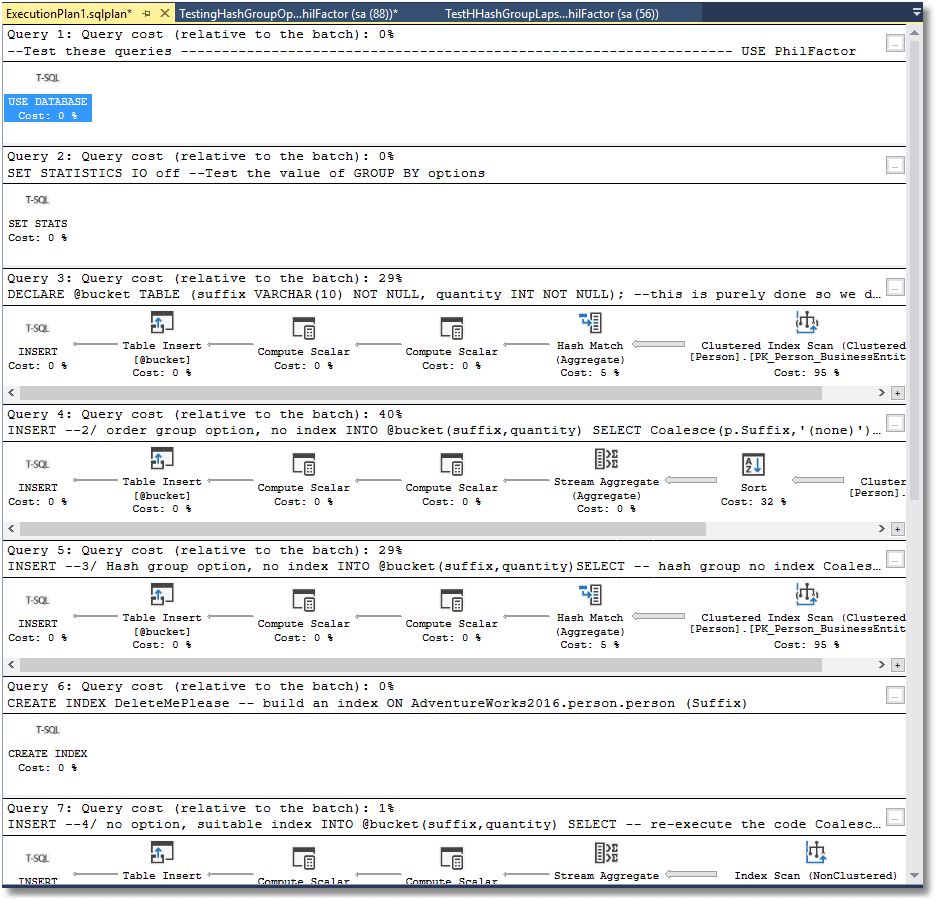Viewport: 937px width, 902px height.
Task: Click the Sort operator icon in Query 4
Action: coord(753,465)
